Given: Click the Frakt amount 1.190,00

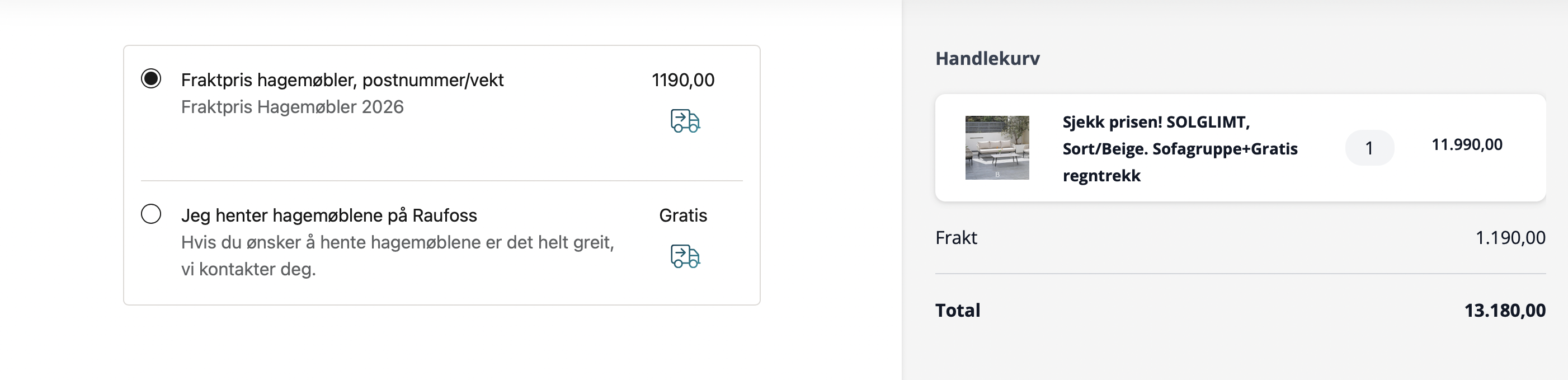Looking at the screenshot, I should 1510,237.
